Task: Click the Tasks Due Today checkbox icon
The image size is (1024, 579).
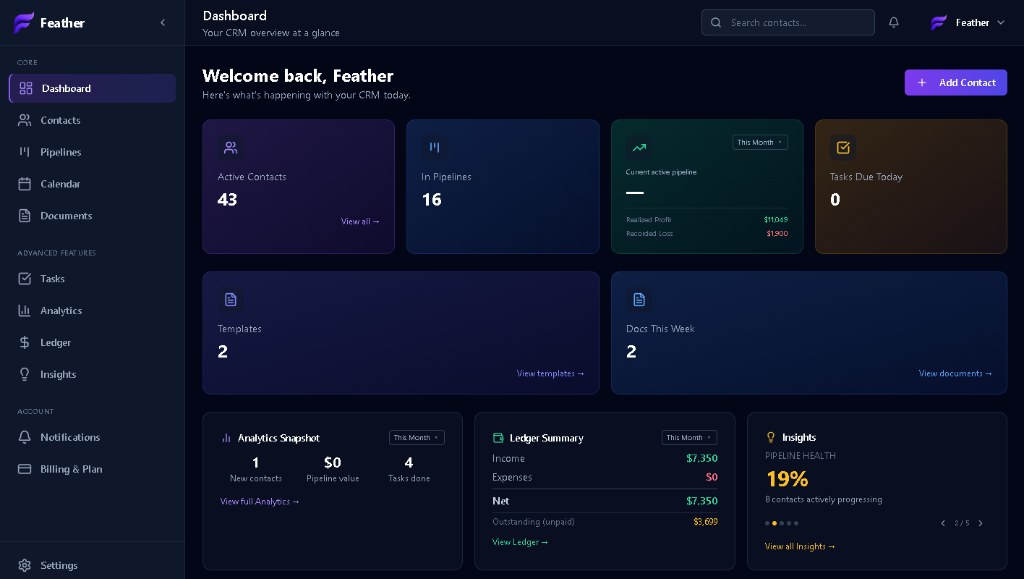Action: 843,148
